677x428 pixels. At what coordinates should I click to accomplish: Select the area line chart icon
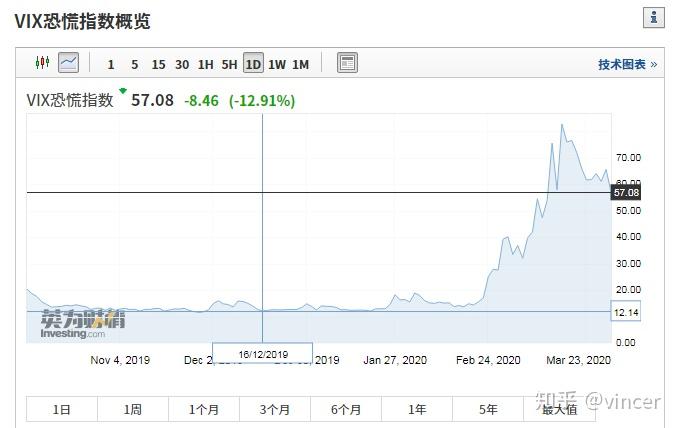coord(68,63)
